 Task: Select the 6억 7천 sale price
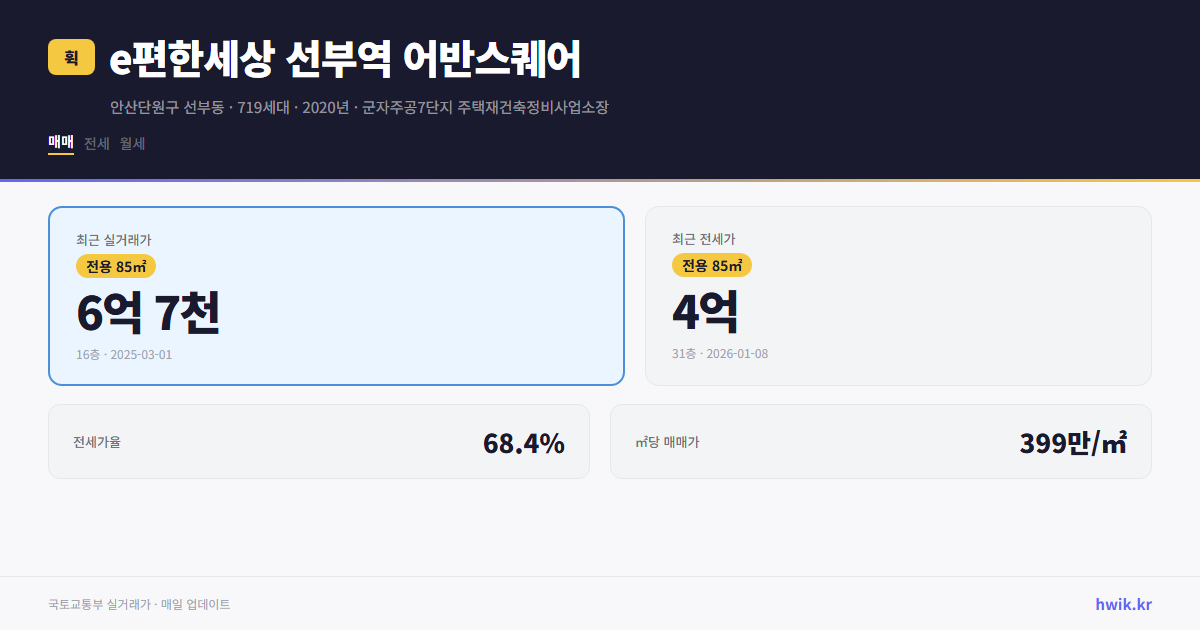150,314
